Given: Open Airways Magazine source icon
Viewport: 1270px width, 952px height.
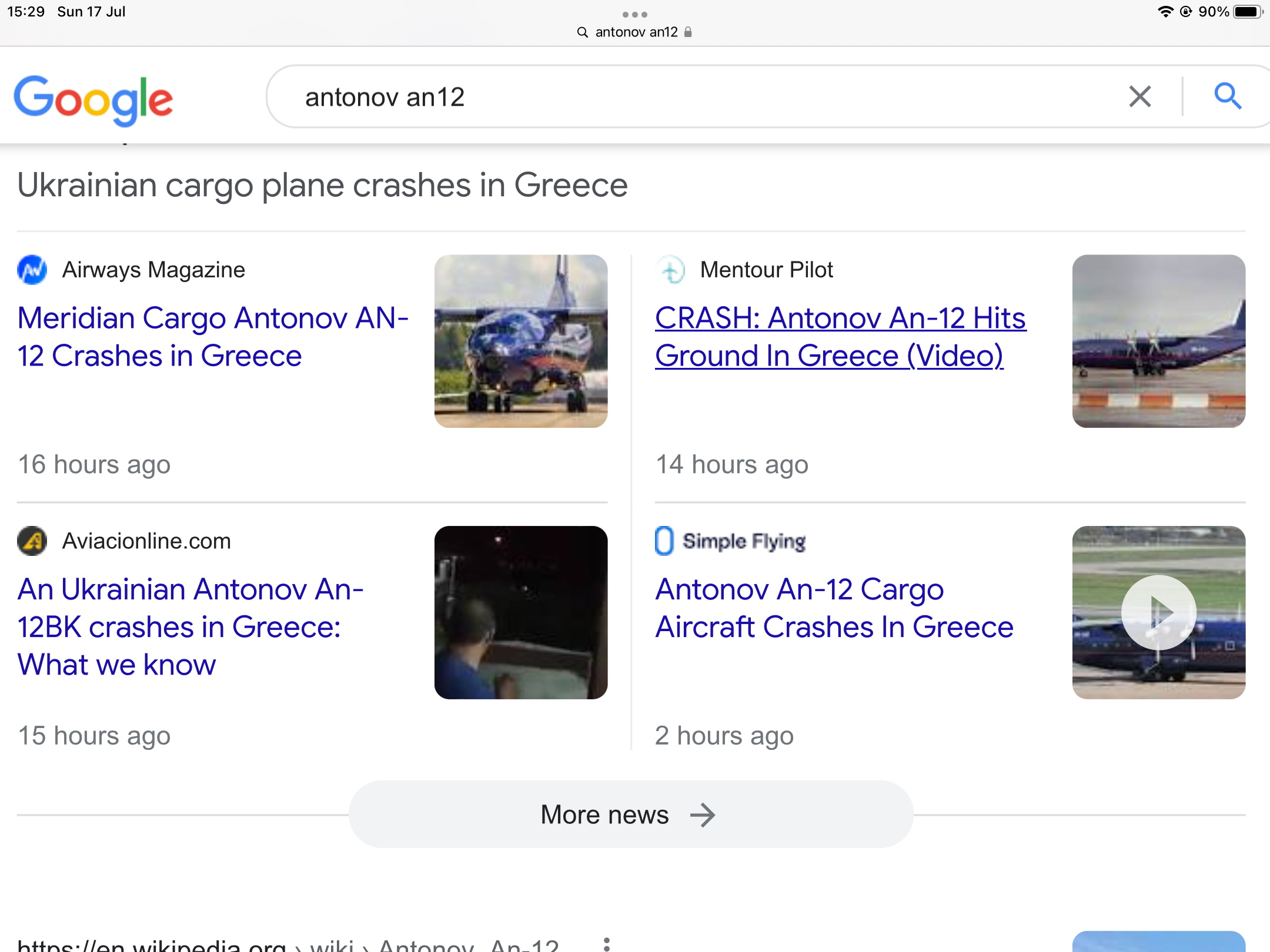Looking at the screenshot, I should 32,270.
